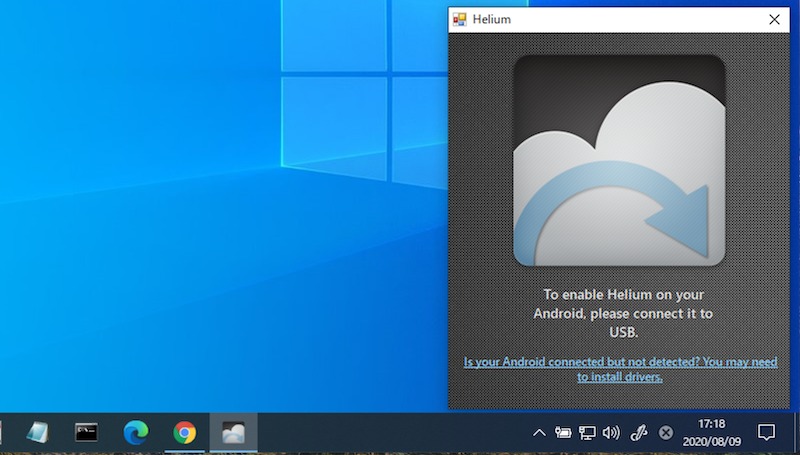Click the Helium title bar text
This screenshot has width=800, height=455.
click(494, 19)
